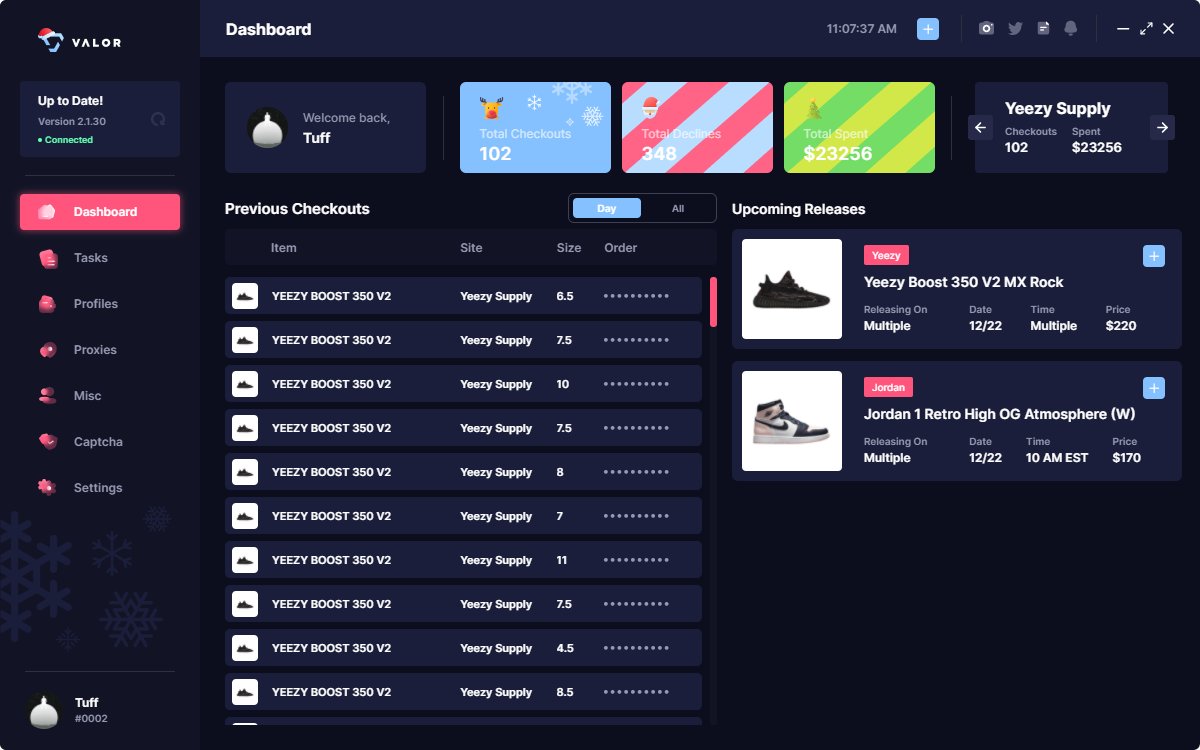1200x750 pixels.
Task: Open the notes document icon
Action: tap(1043, 29)
